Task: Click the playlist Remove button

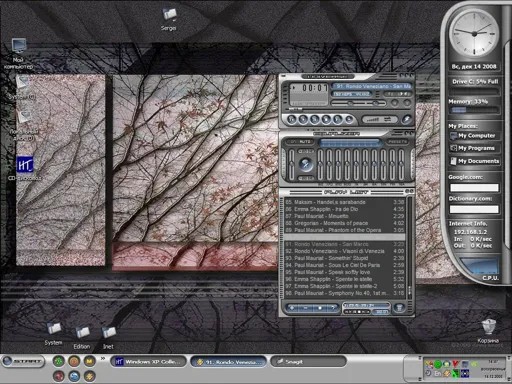Action: [306, 308]
